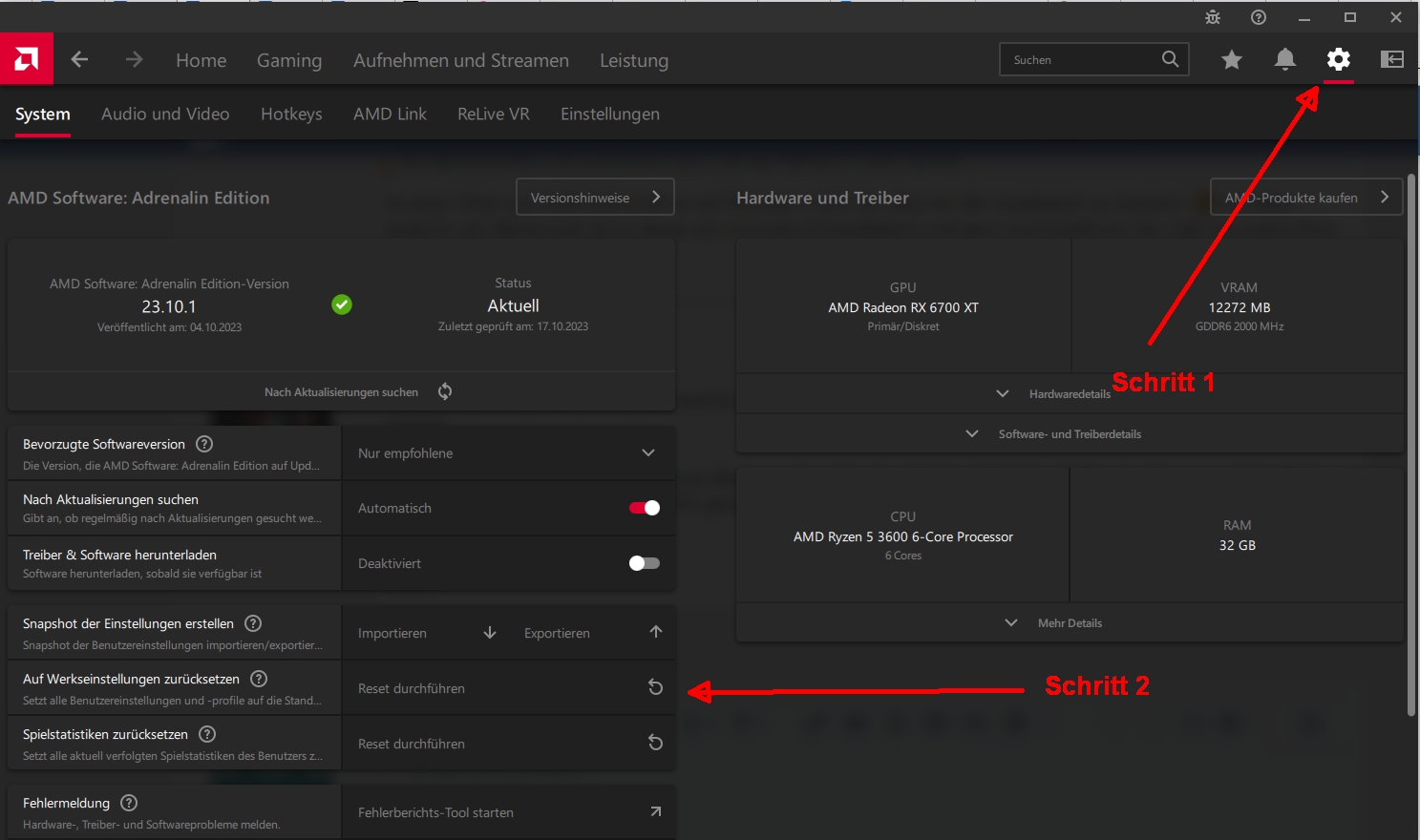
Task: Go forward with the right arrow
Action: tap(134, 59)
